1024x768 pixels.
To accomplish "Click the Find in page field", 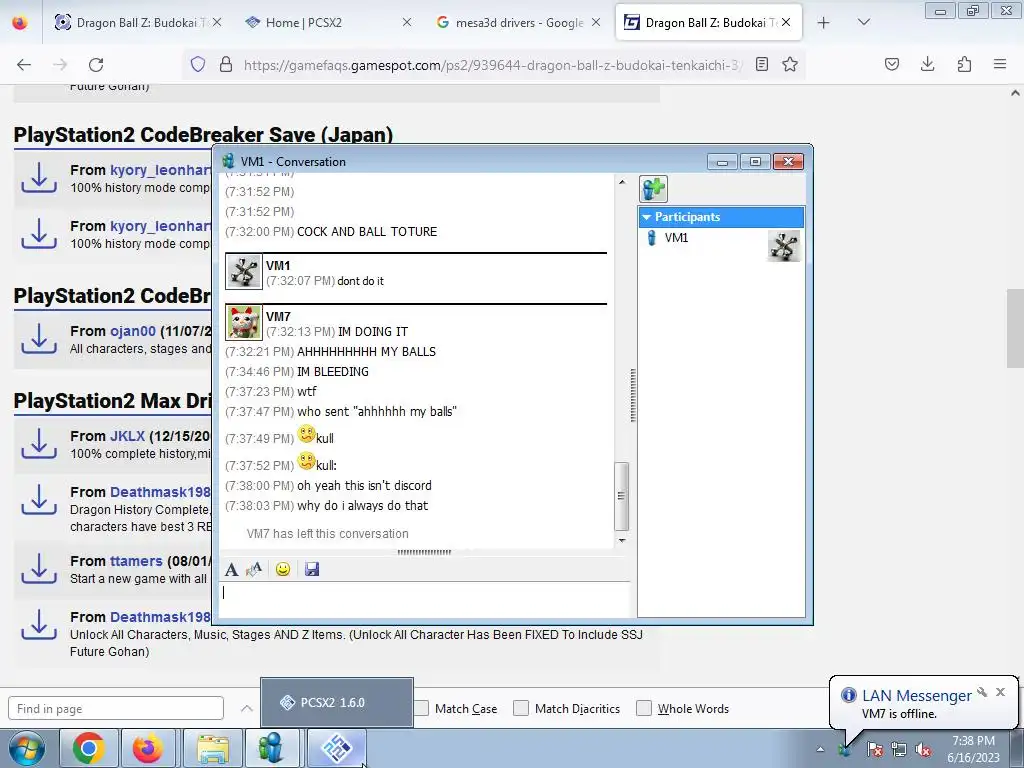I will [116, 709].
